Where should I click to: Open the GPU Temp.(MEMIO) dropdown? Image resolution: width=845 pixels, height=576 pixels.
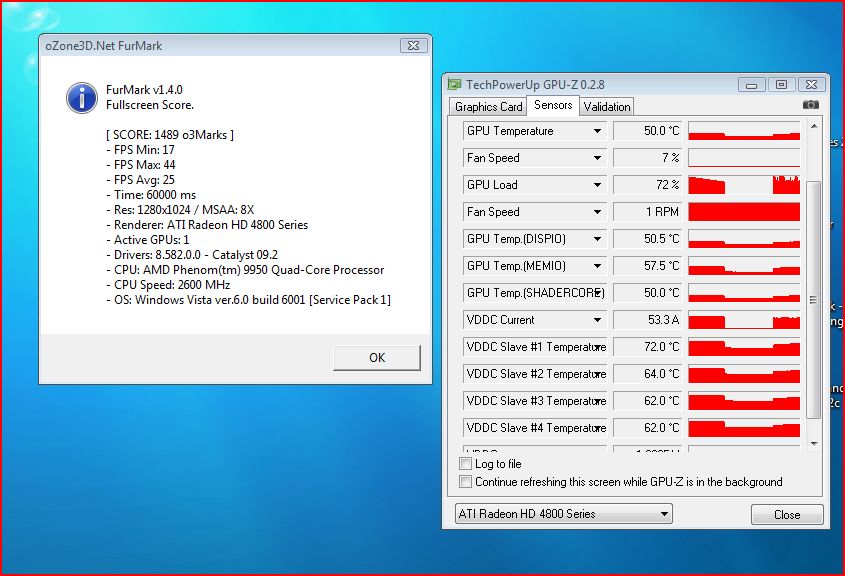coord(597,266)
